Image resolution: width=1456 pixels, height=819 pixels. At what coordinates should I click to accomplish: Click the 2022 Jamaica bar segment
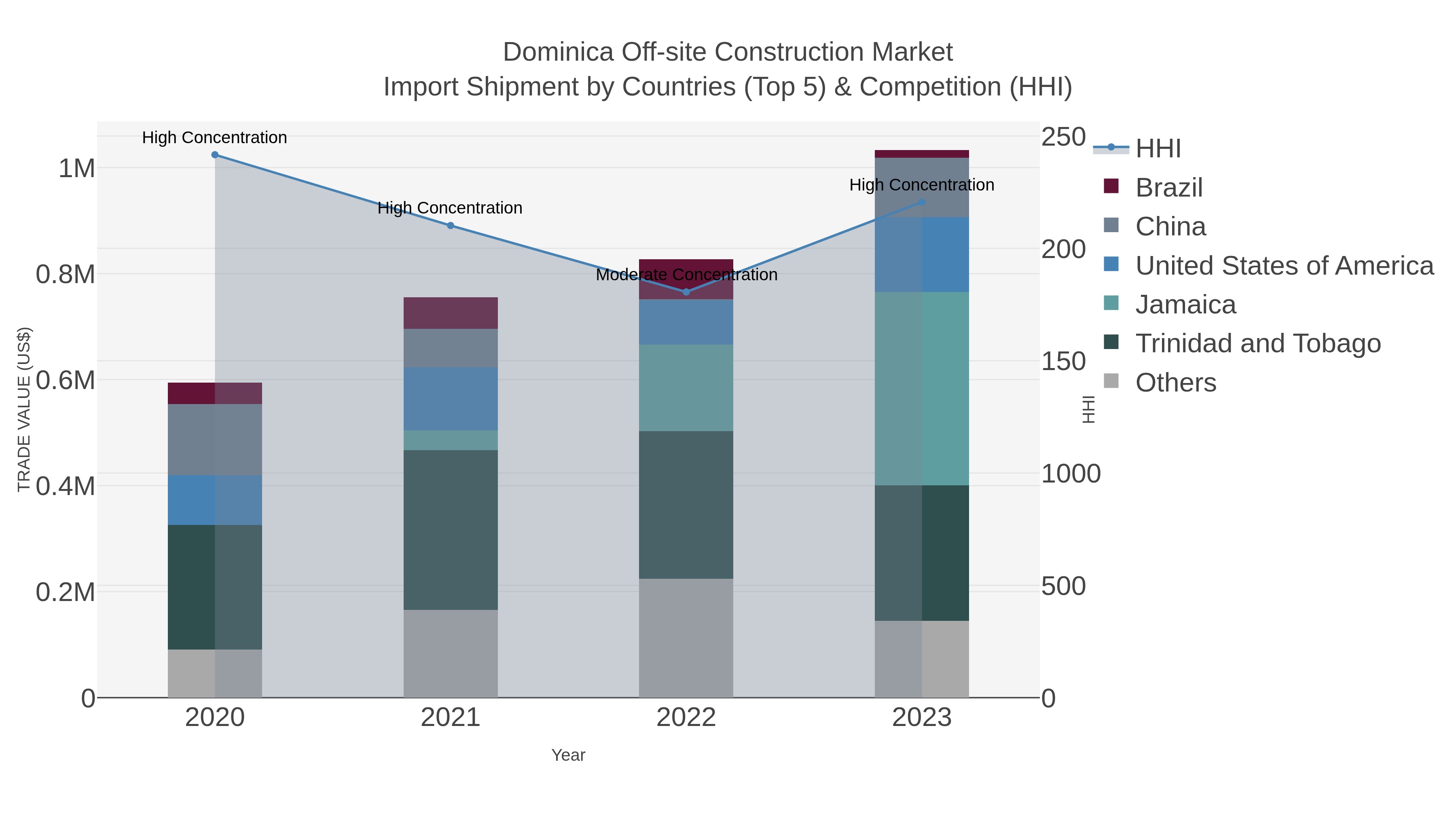pos(686,388)
